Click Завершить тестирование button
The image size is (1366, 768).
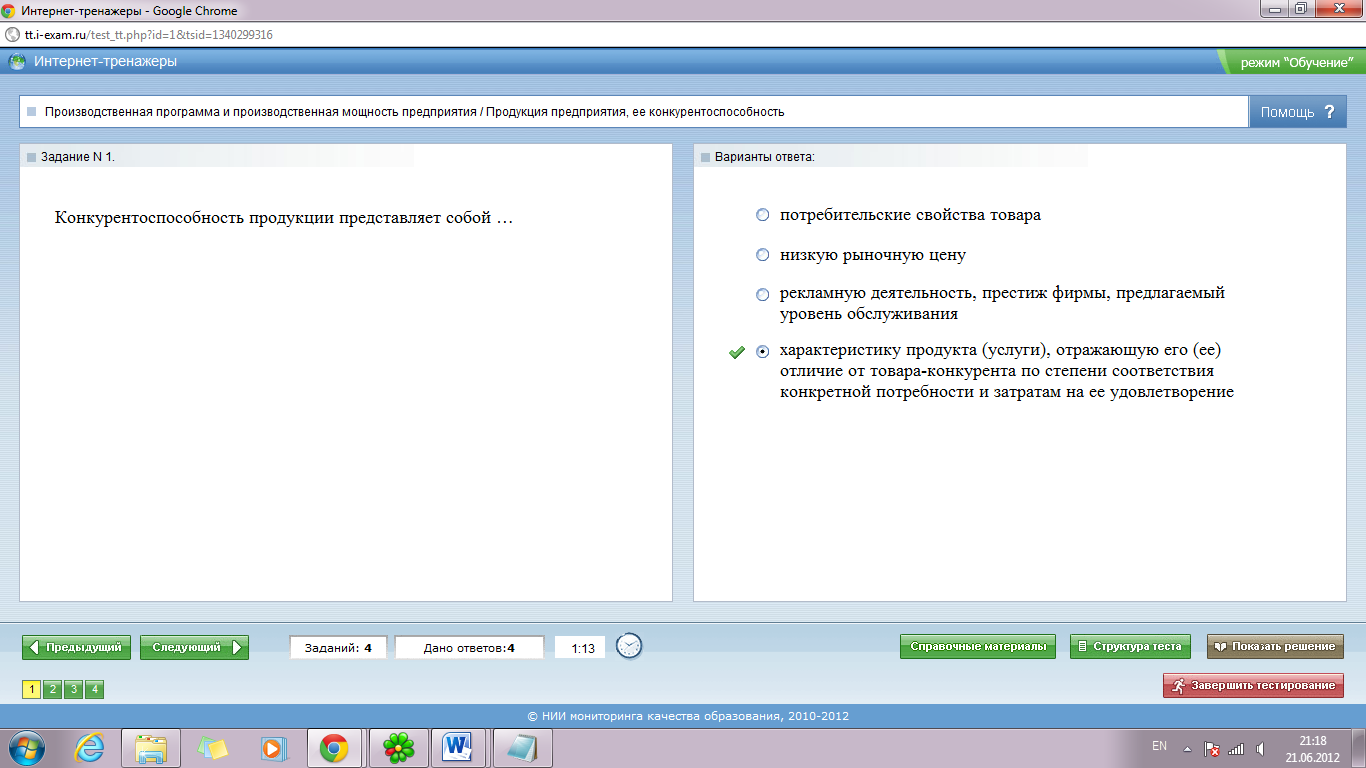pyautogui.click(x=1253, y=685)
